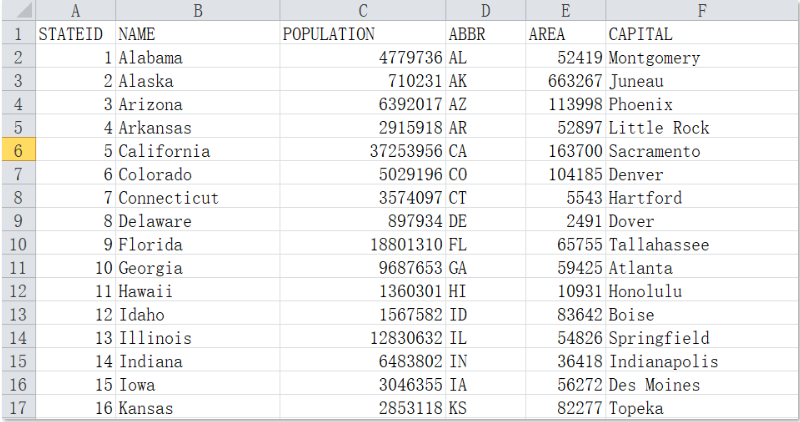Click the cell containing Connecticut
Viewport: 800px width, 422px height.
(x=198, y=198)
